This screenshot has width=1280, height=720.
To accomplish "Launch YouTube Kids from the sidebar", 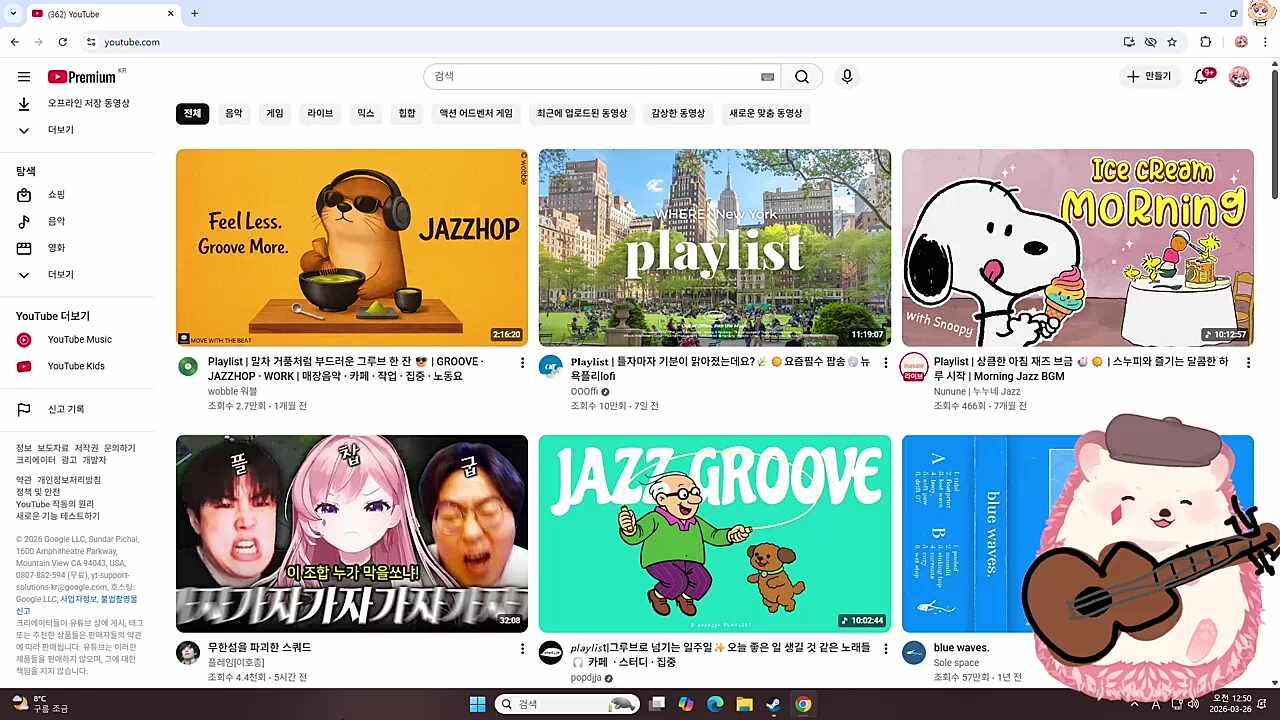I will 77,366.
